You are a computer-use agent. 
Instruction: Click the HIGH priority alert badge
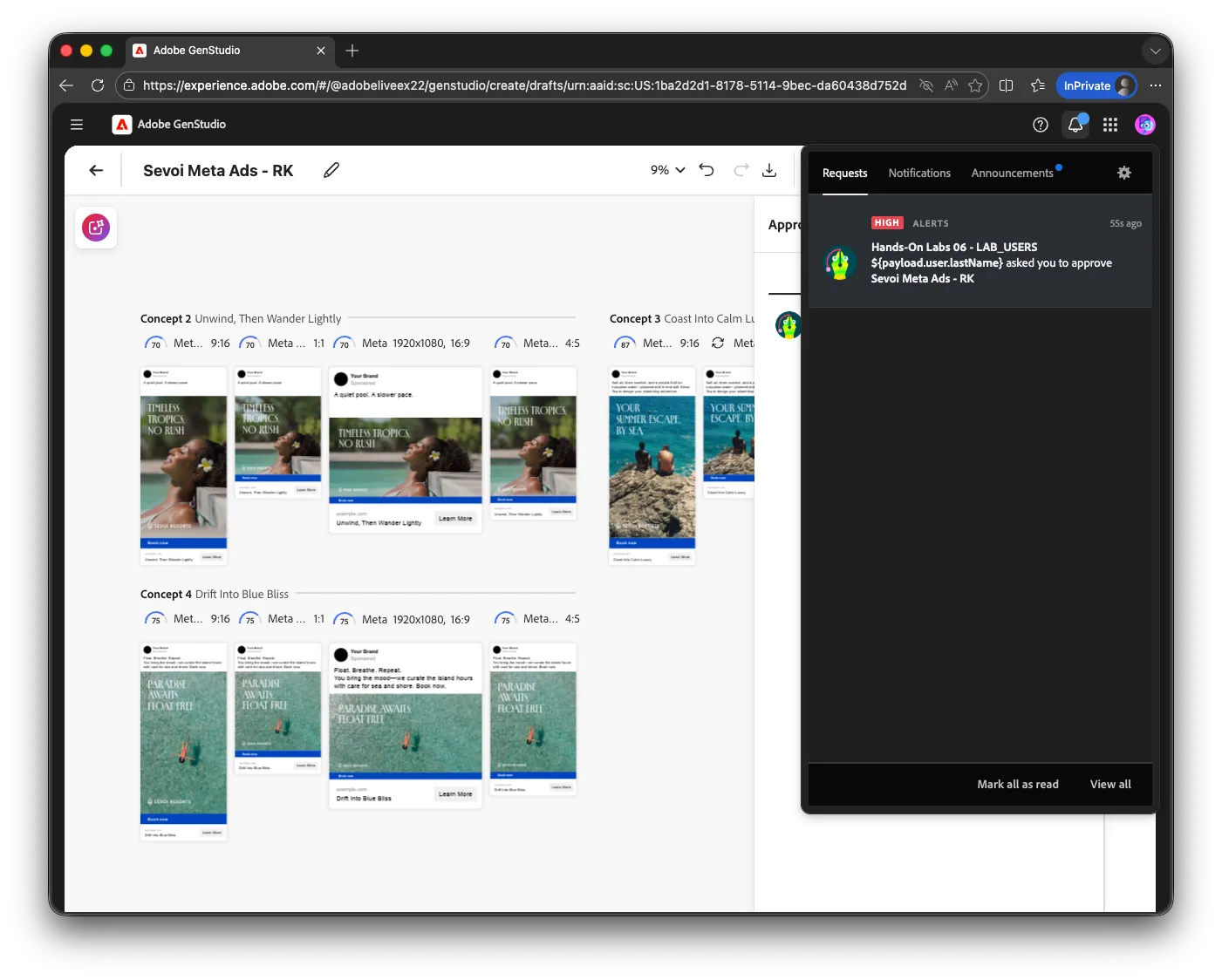pos(887,223)
